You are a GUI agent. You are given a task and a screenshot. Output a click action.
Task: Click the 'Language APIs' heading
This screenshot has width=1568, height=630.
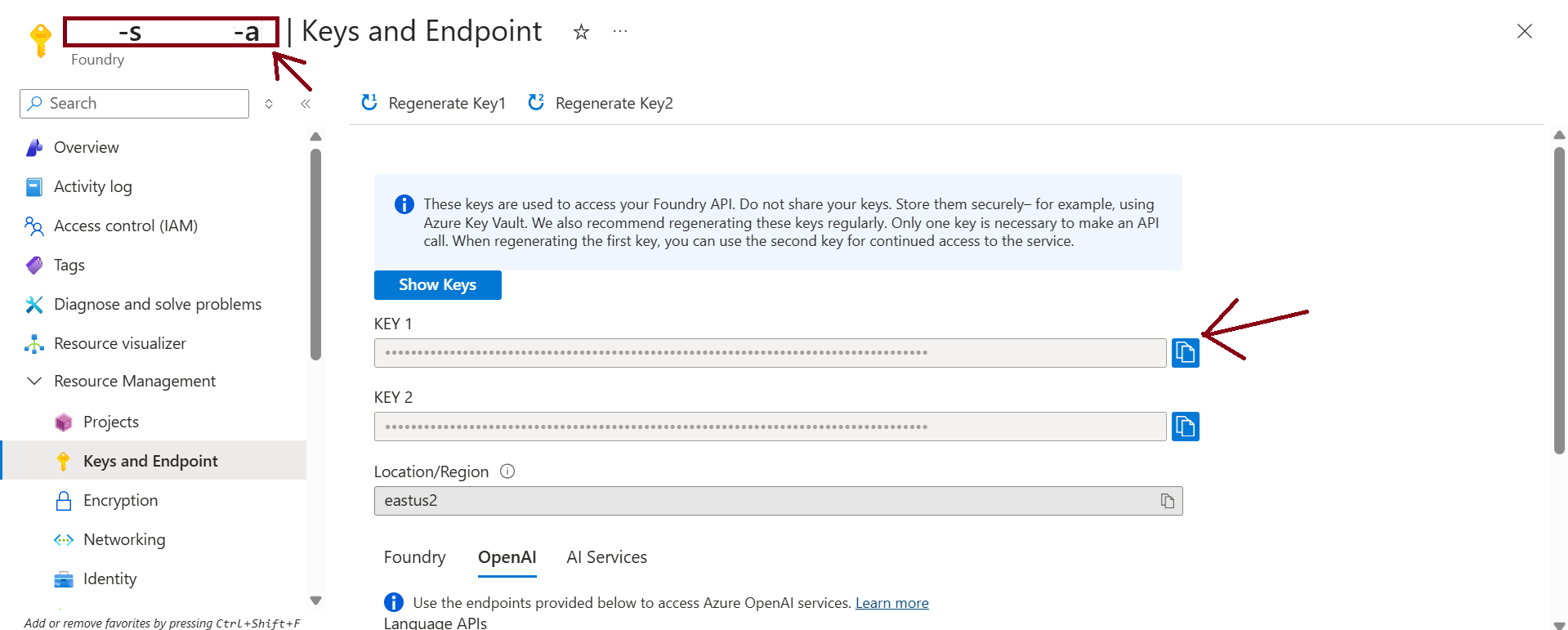point(436,623)
